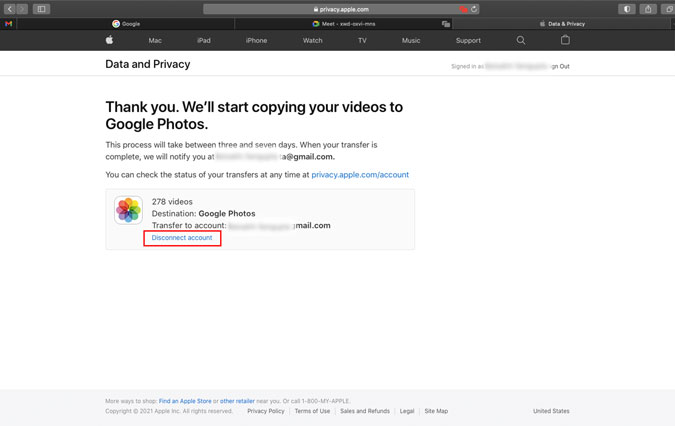Click the Sign Out link
This screenshot has width=675, height=426.
558,66
